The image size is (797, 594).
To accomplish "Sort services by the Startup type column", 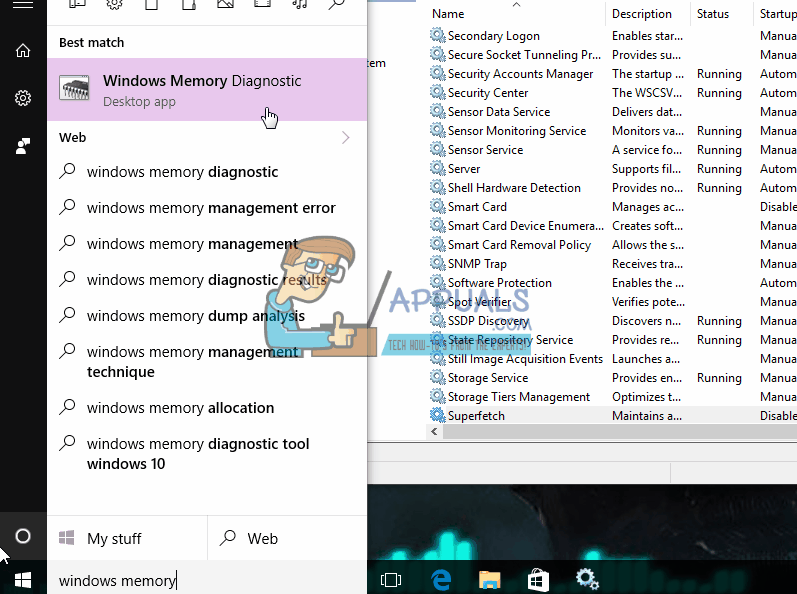I will [x=775, y=14].
